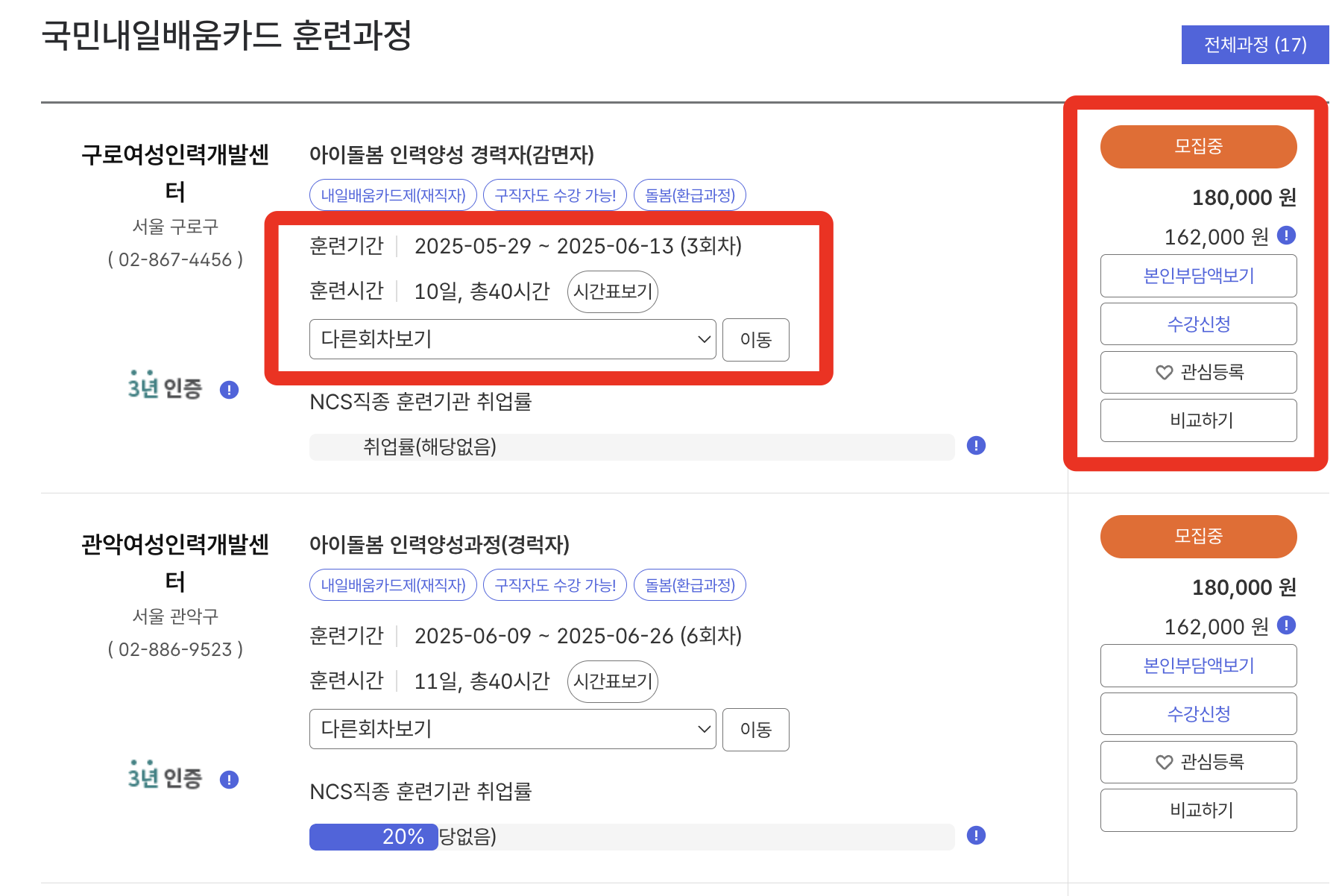Click the info icon beside second course's 162,000원 price
The width and height of the screenshot is (1339, 896).
(x=1286, y=626)
